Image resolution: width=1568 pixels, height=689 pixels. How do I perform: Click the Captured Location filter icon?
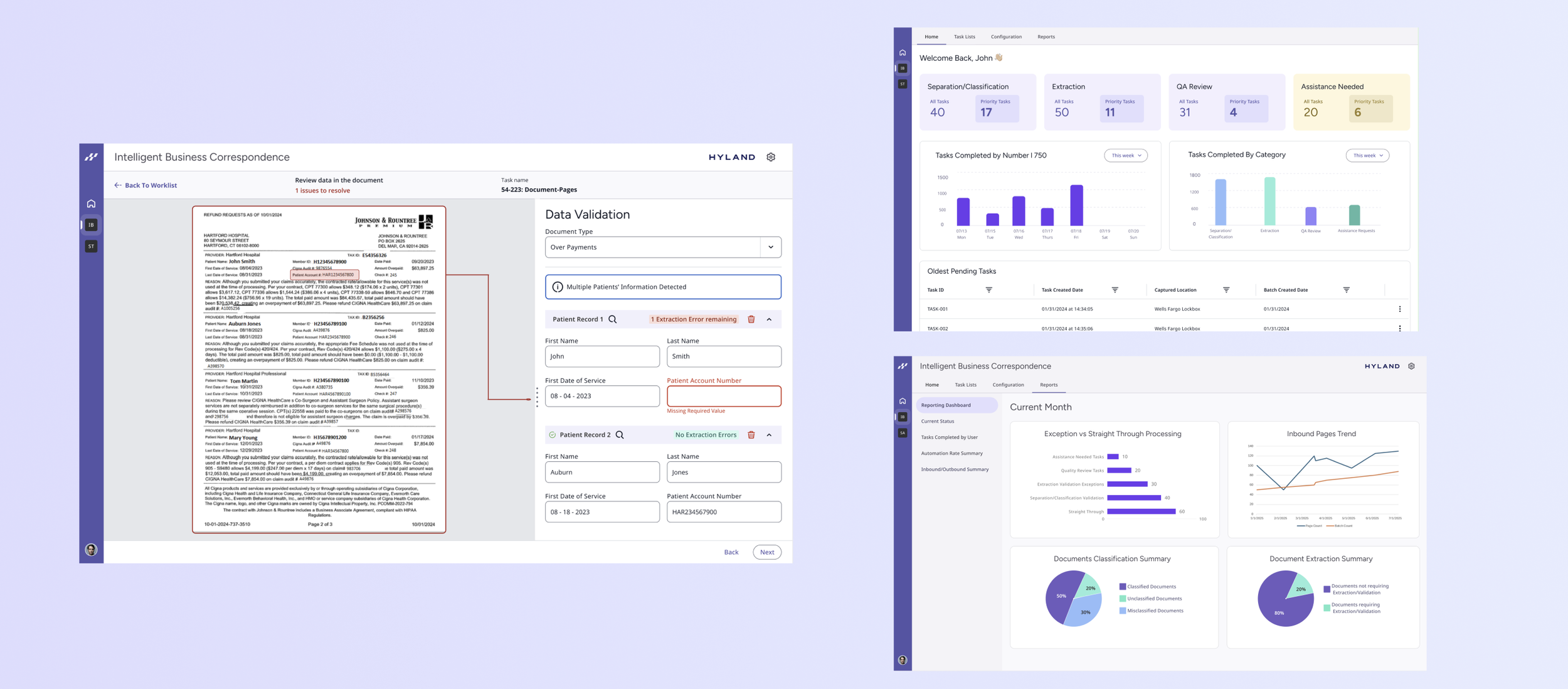click(1226, 290)
